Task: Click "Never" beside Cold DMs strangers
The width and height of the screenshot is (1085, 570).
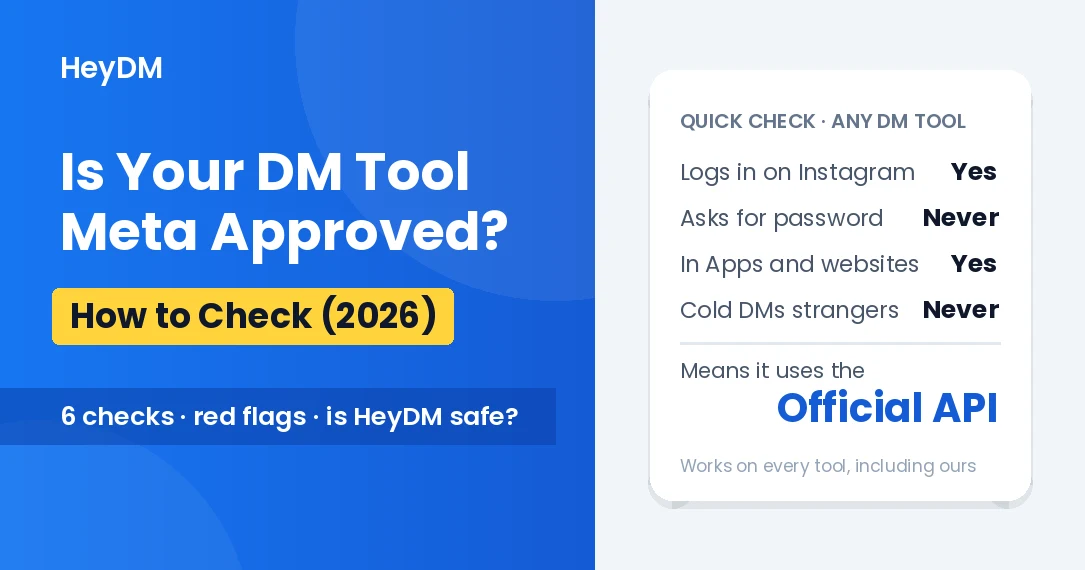Action: tap(960, 310)
